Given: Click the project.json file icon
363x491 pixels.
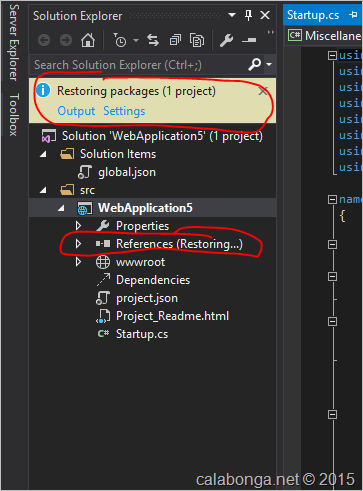Looking at the screenshot, I should (102, 298).
